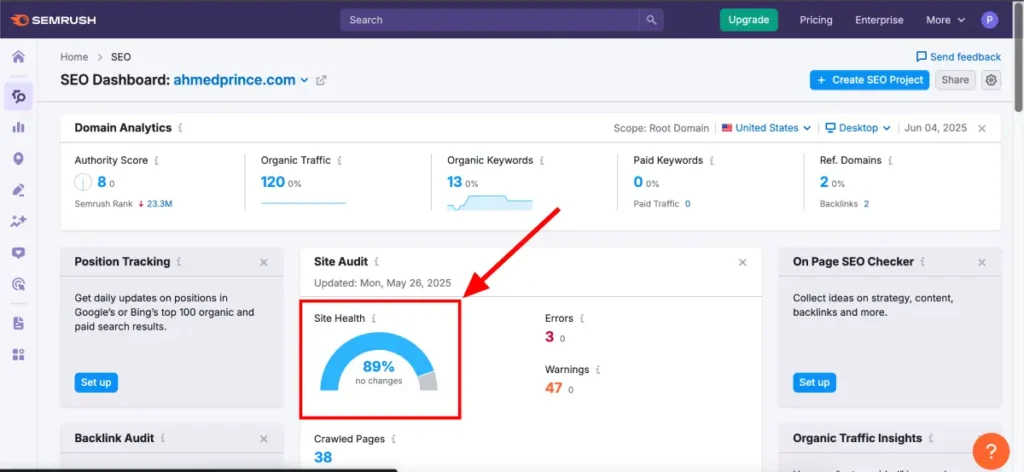Click the Upgrade button
The height and width of the screenshot is (472, 1024).
coord(748,20)
